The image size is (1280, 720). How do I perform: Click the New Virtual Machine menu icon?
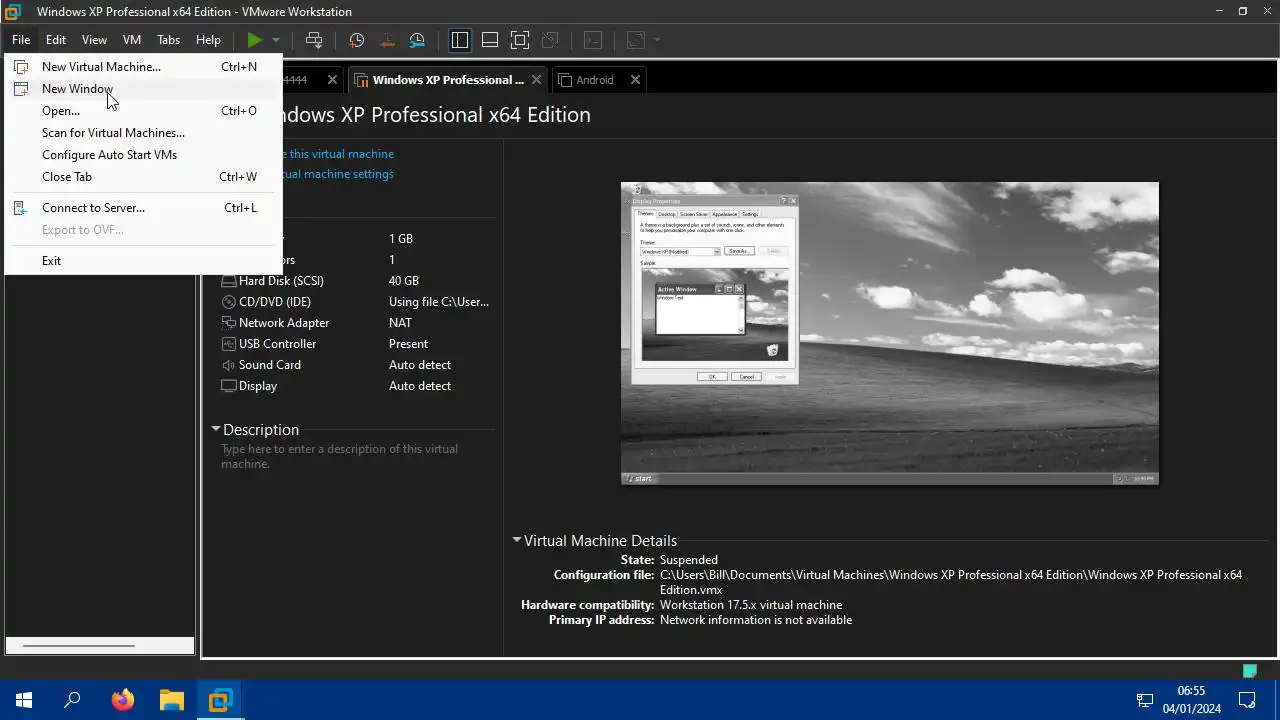point(21,67)
